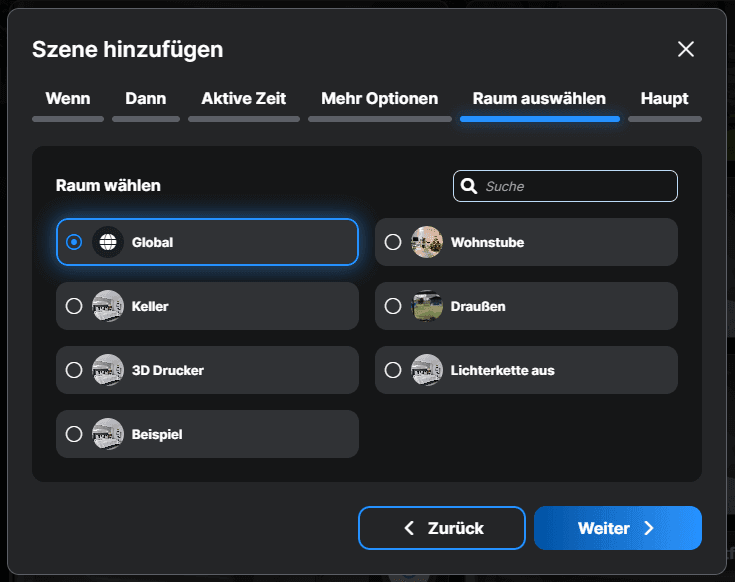Click the magnifier icon in search box
The width and height of the screenshot is (735, 582).
pos(469,186)
